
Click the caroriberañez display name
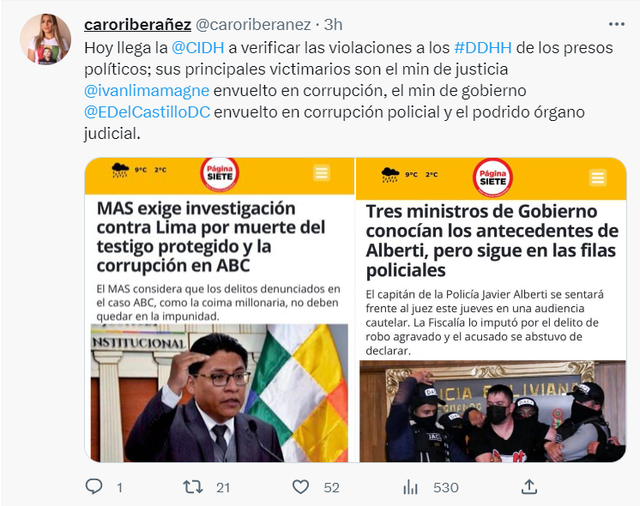click(x=138, y=25)
